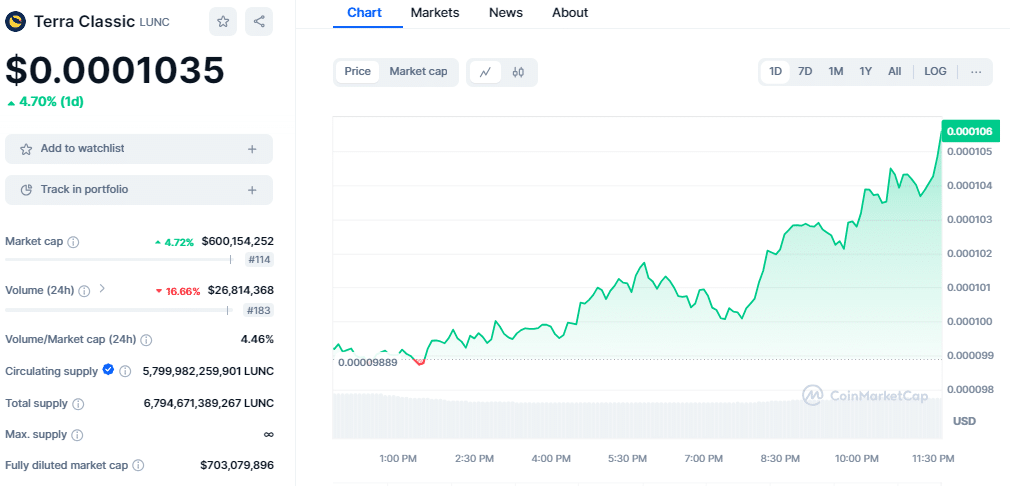
Task: Click Volume/Market cap info icon
Action: click(146, 339)
